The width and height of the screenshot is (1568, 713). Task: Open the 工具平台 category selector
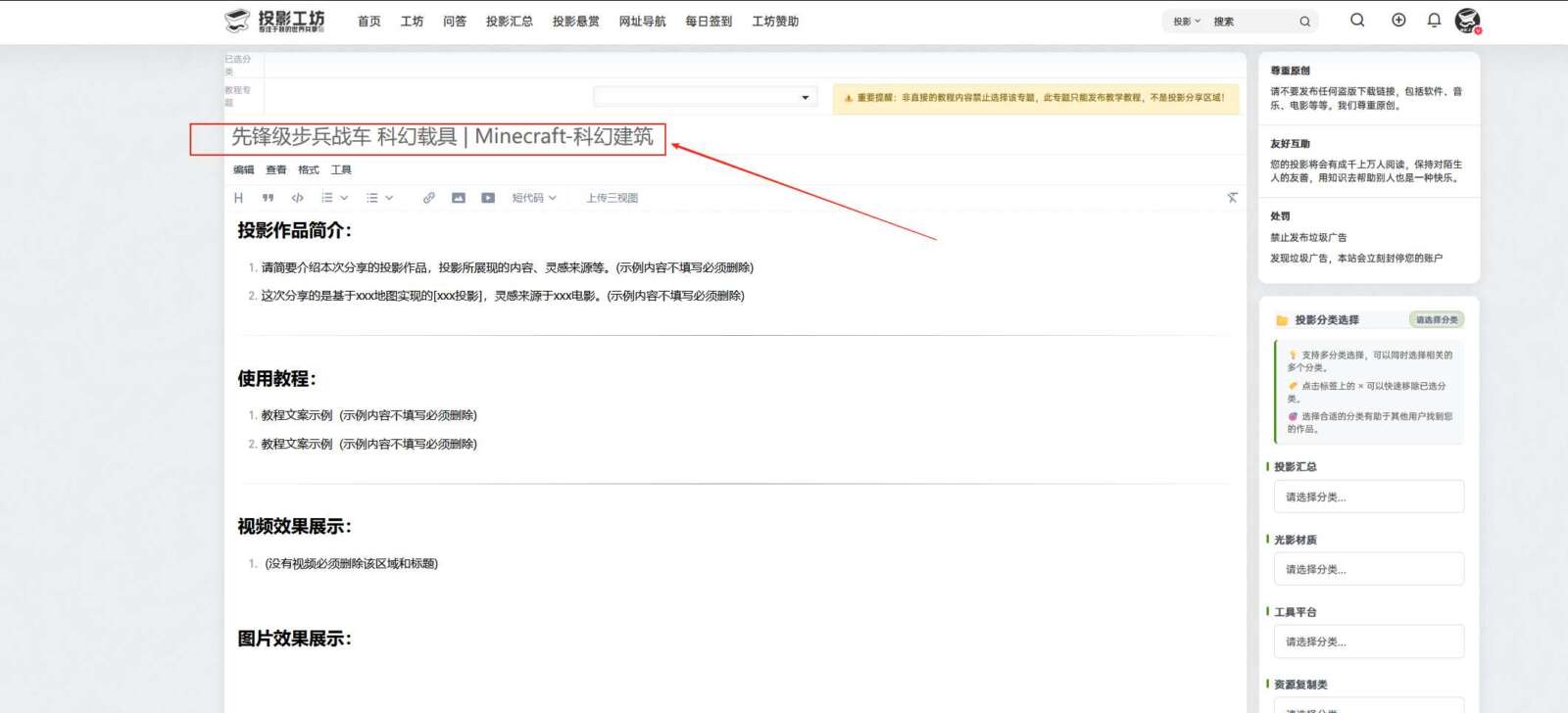1369,642
